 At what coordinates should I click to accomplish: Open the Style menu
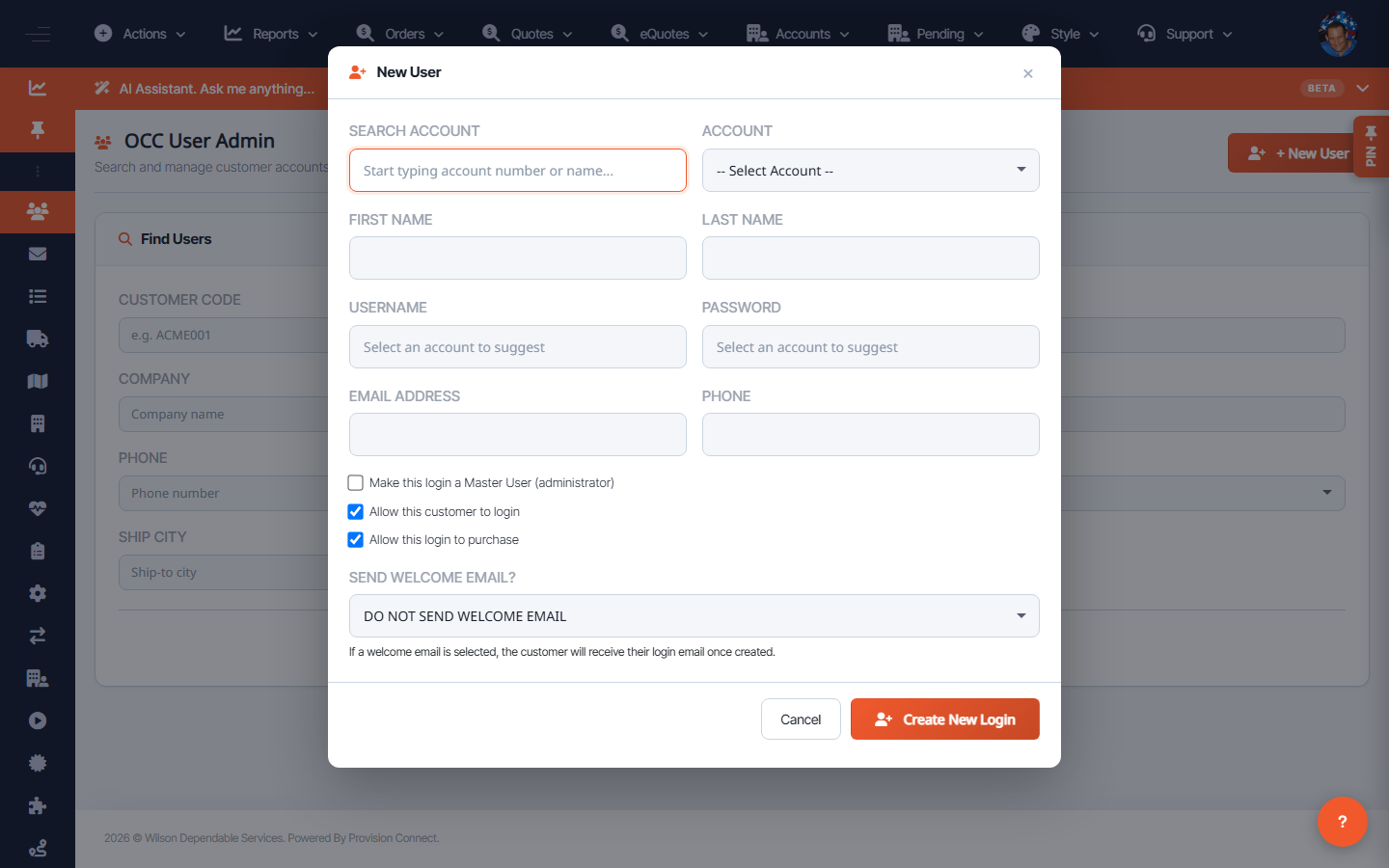[1059, 34]
